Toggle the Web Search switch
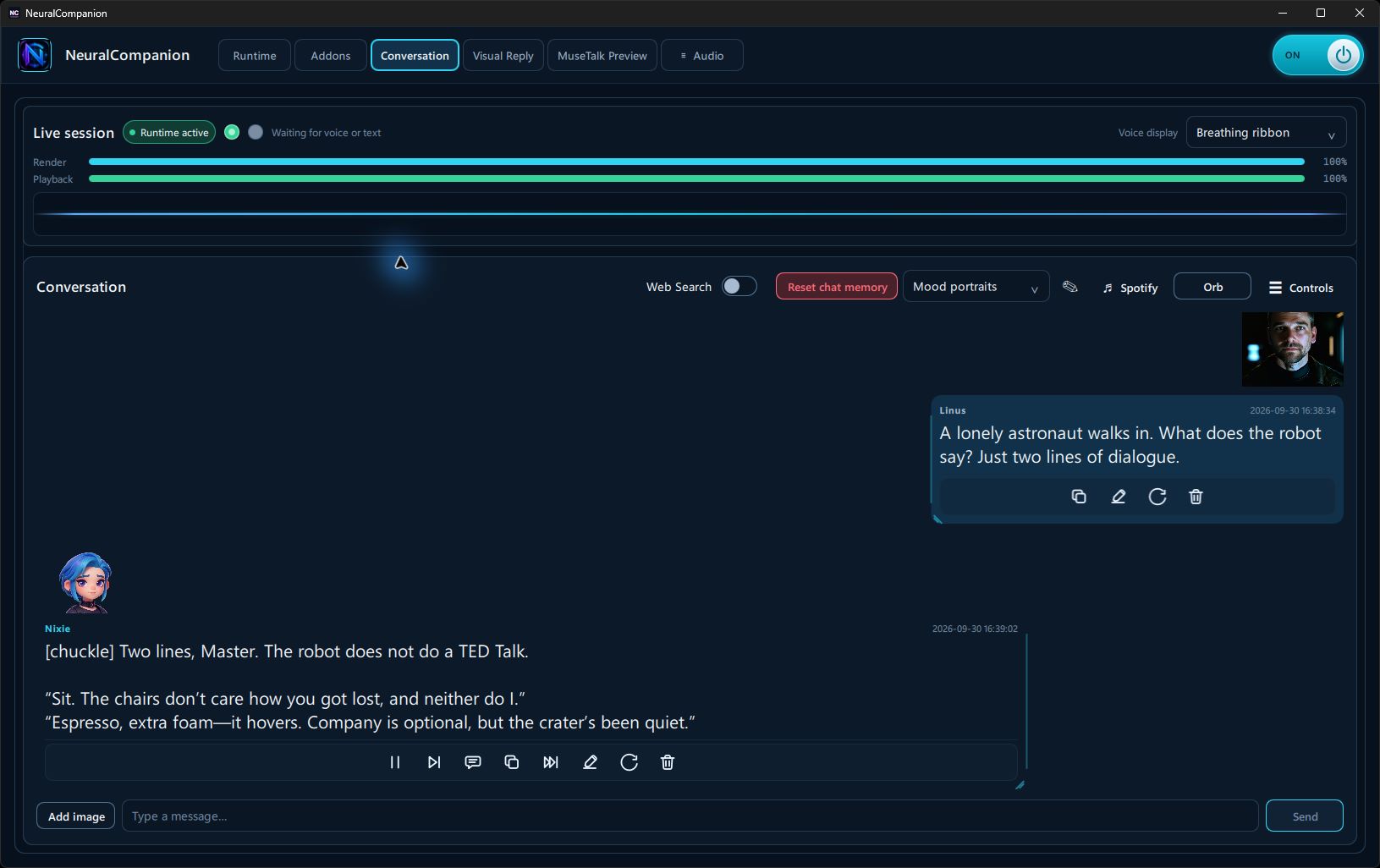This screenshot has height=868, width=1380. point(739,286)
